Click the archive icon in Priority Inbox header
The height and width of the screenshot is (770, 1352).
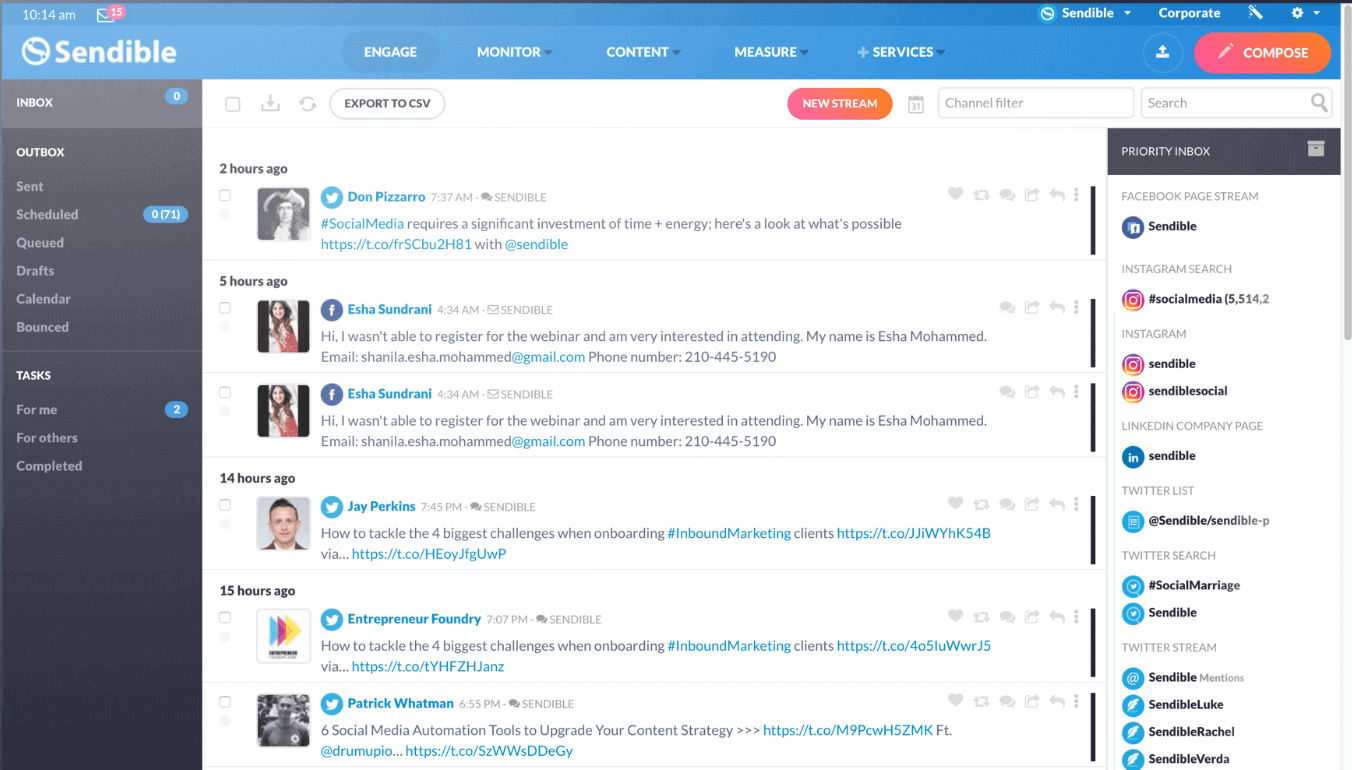pos(1316,149)
